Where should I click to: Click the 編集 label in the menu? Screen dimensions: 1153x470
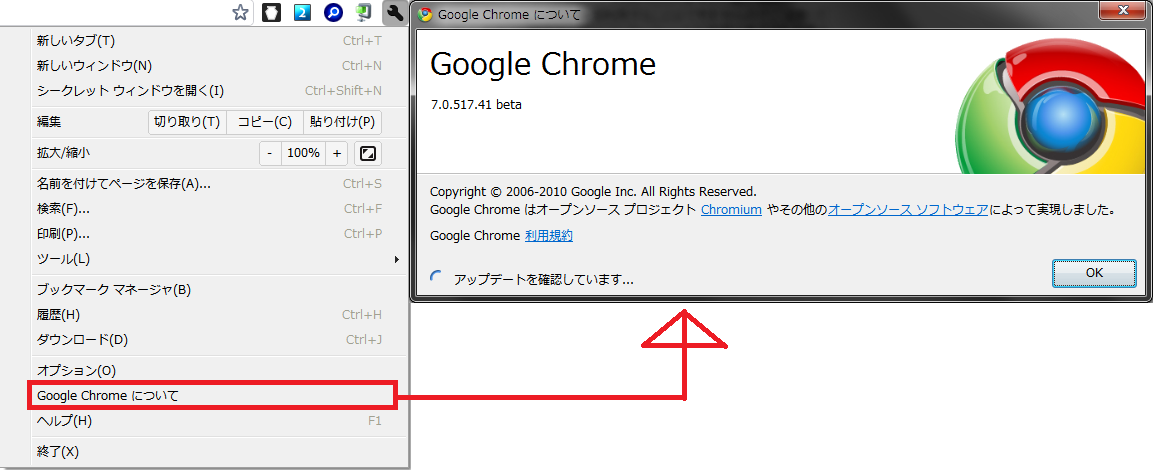(x=49, y=122)
